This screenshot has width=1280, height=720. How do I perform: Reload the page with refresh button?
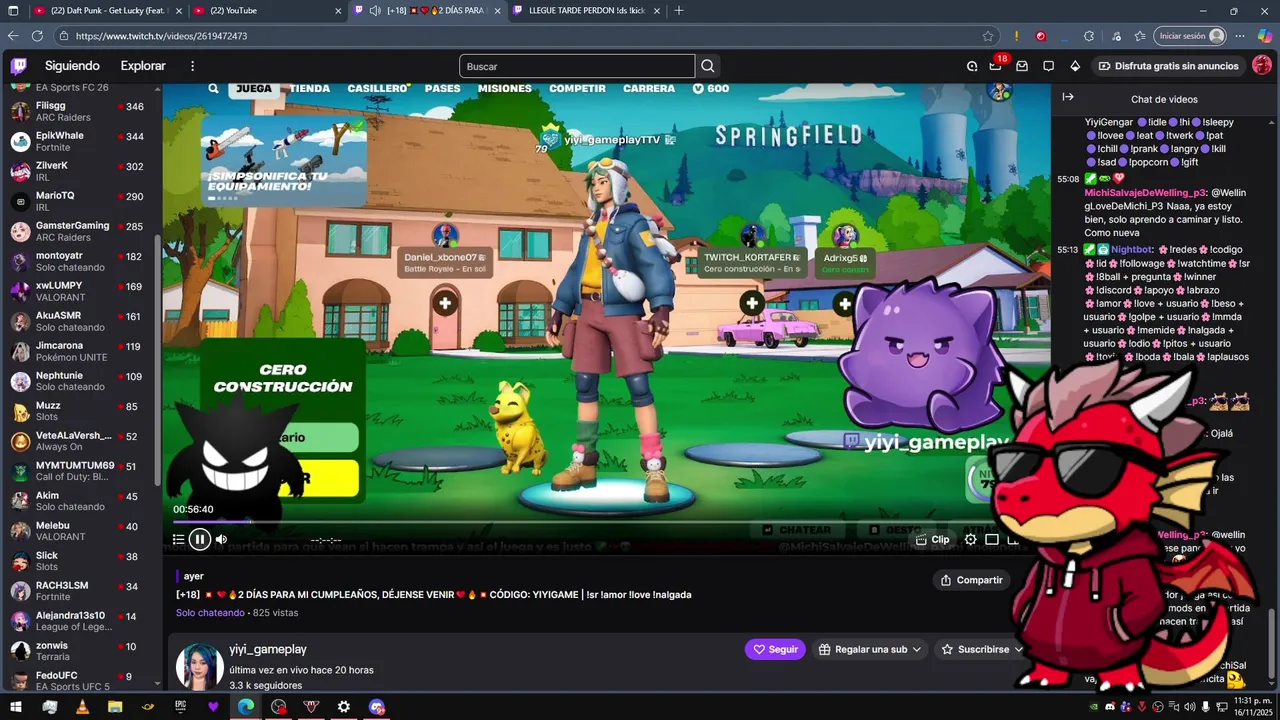tap(37, 36)
